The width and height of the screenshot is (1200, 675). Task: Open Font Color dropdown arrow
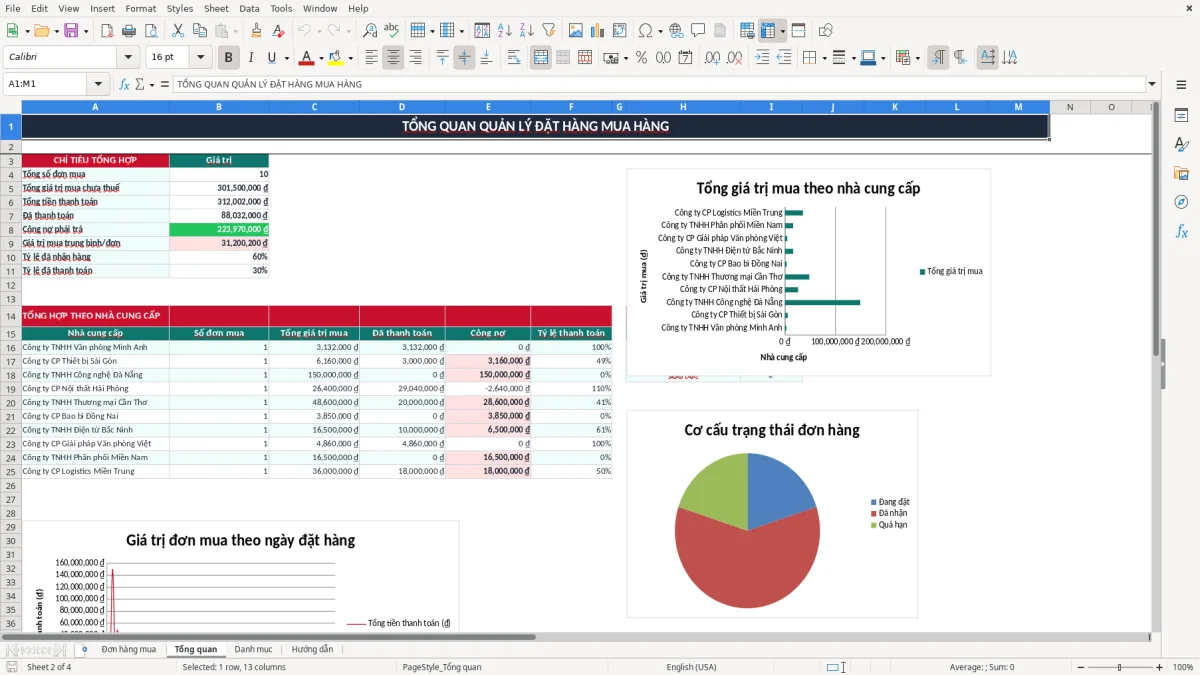[320, 57]
